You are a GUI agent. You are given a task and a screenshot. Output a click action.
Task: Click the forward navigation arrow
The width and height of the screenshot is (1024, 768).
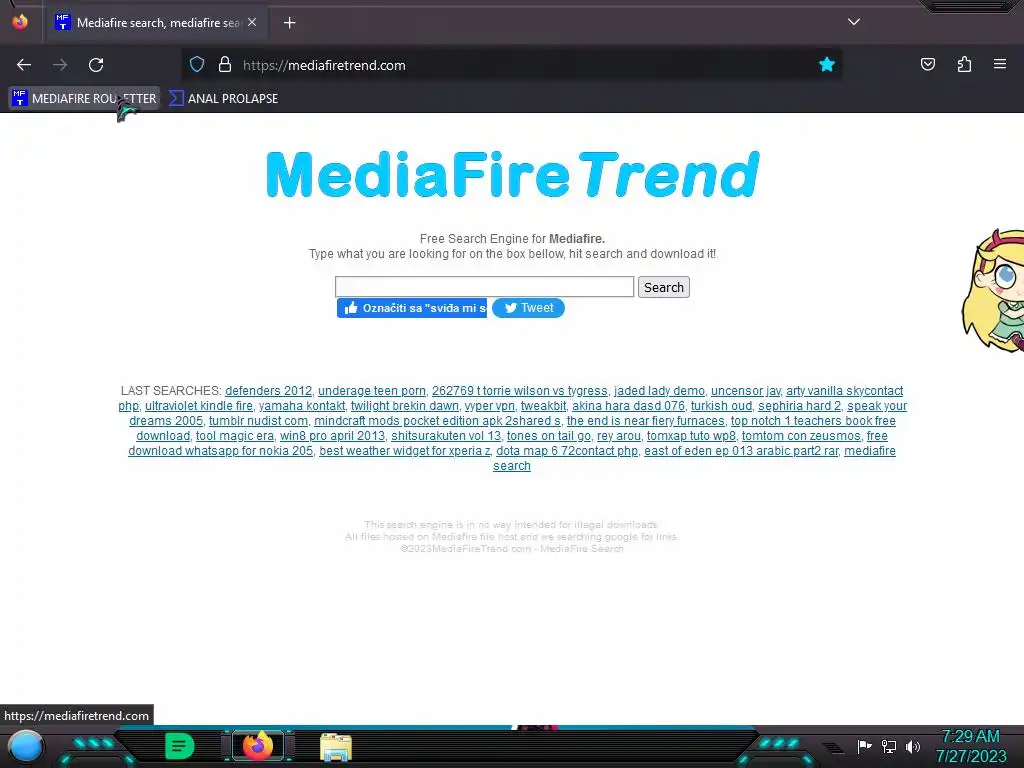coord(60,65)
